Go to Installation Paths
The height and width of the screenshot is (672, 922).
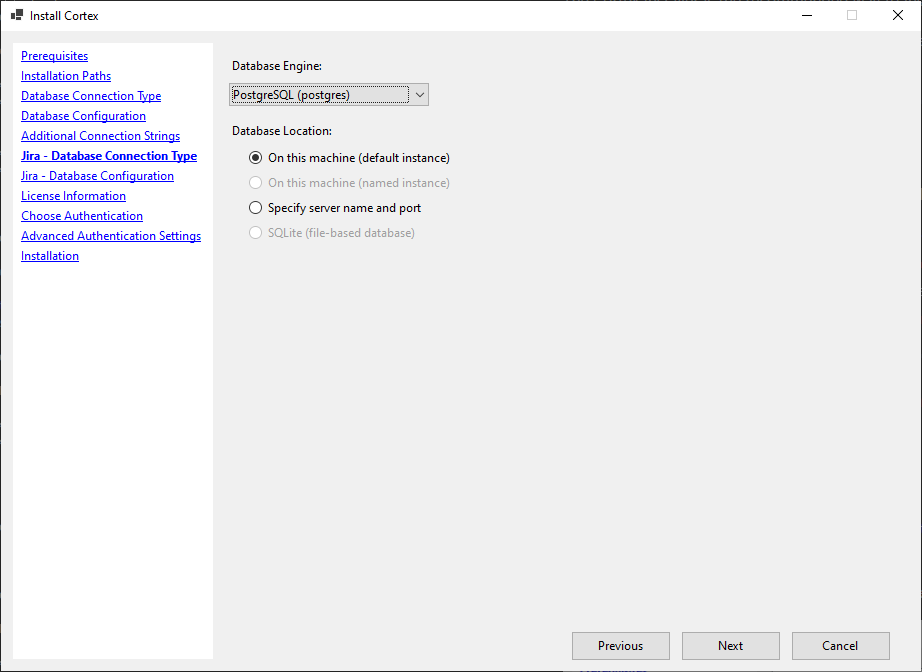[65, 75]
